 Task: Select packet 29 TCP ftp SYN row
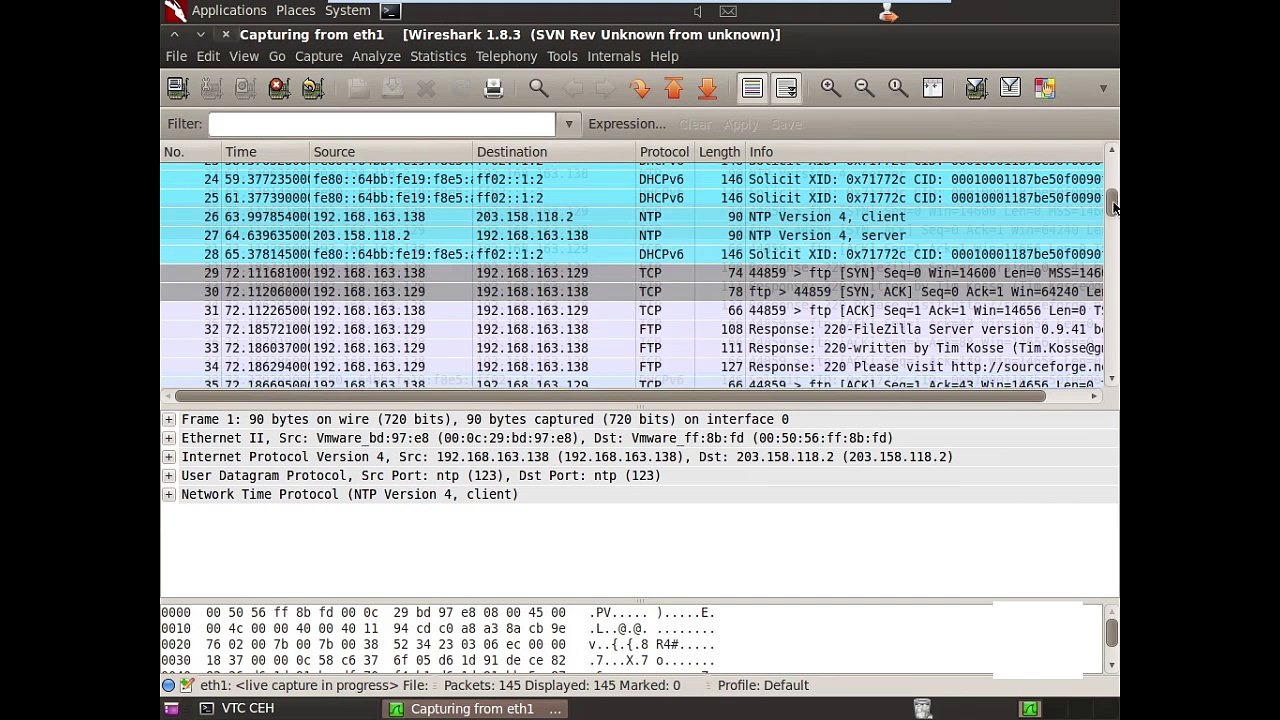coord(632,273)
